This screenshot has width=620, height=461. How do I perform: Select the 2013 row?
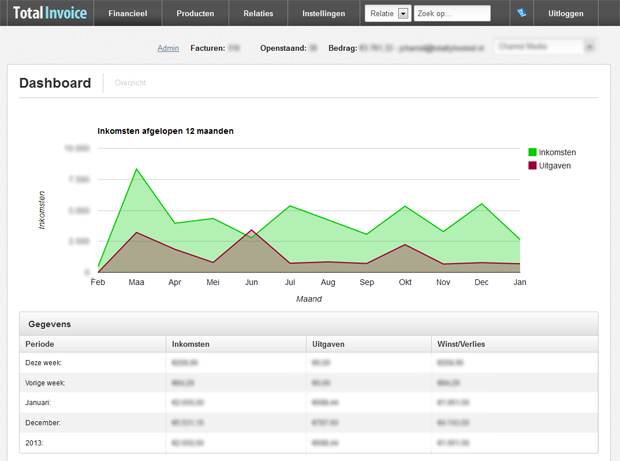[x=309, y=443]
